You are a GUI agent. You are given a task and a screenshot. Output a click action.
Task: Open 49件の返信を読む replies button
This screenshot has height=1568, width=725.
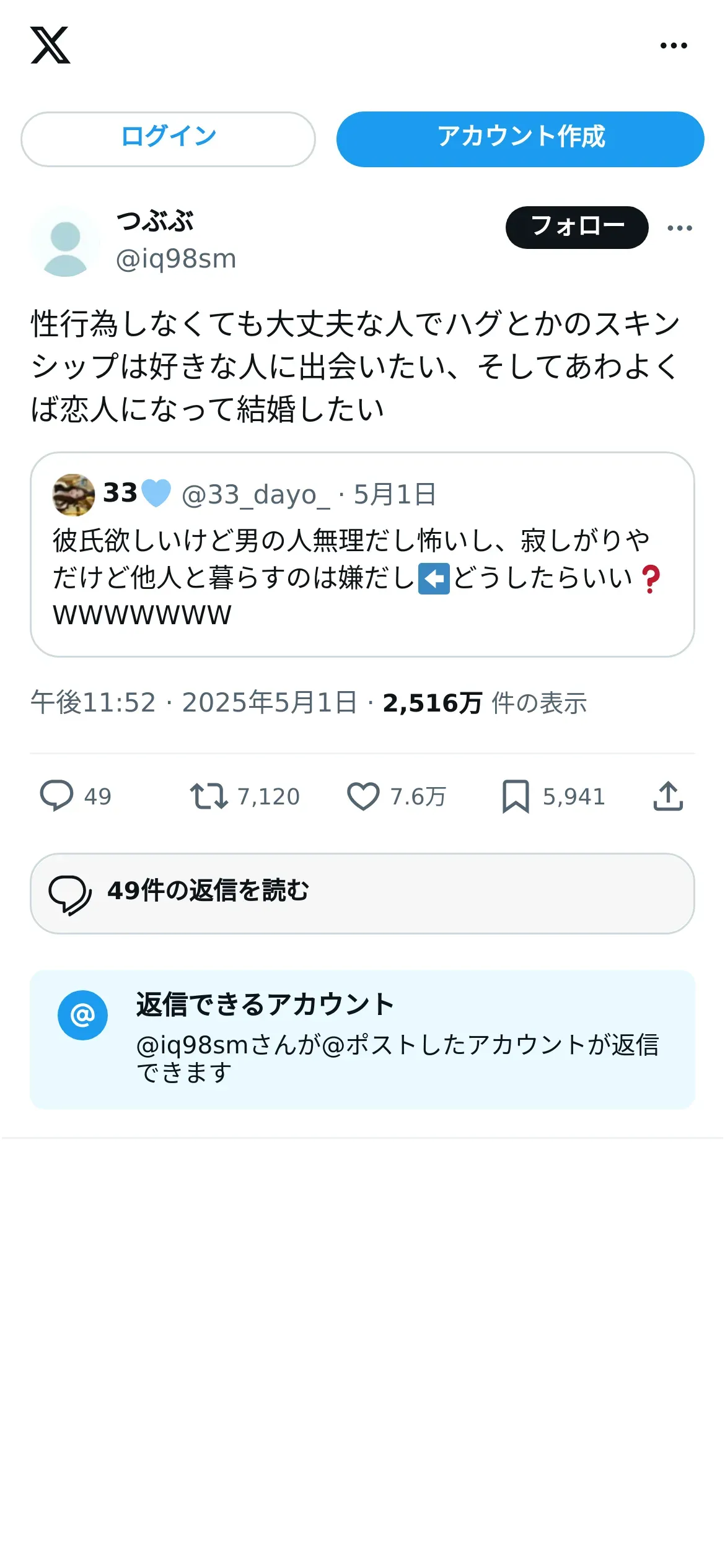362,893
